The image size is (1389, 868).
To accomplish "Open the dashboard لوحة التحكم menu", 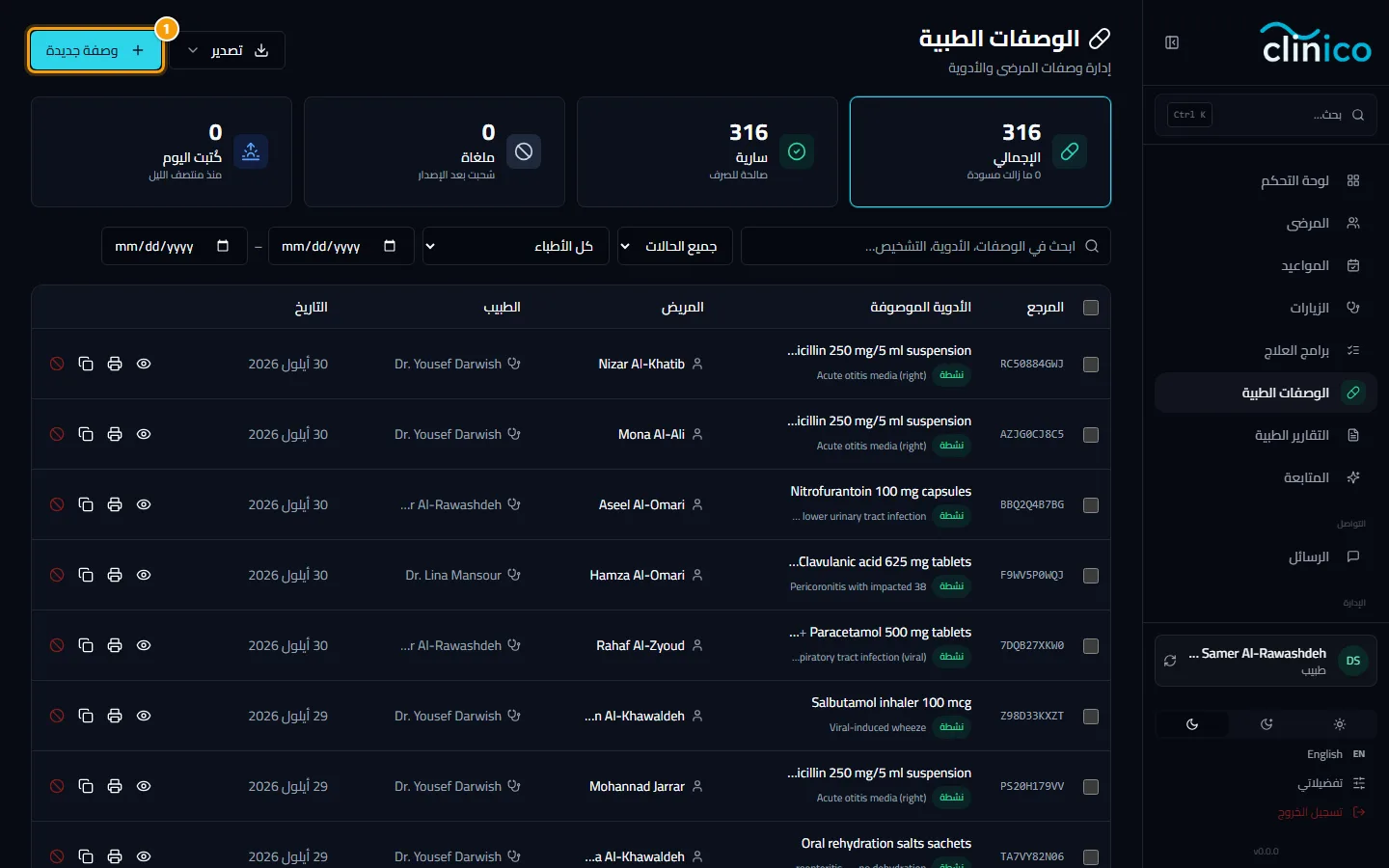I will (x=1266, y=180).
